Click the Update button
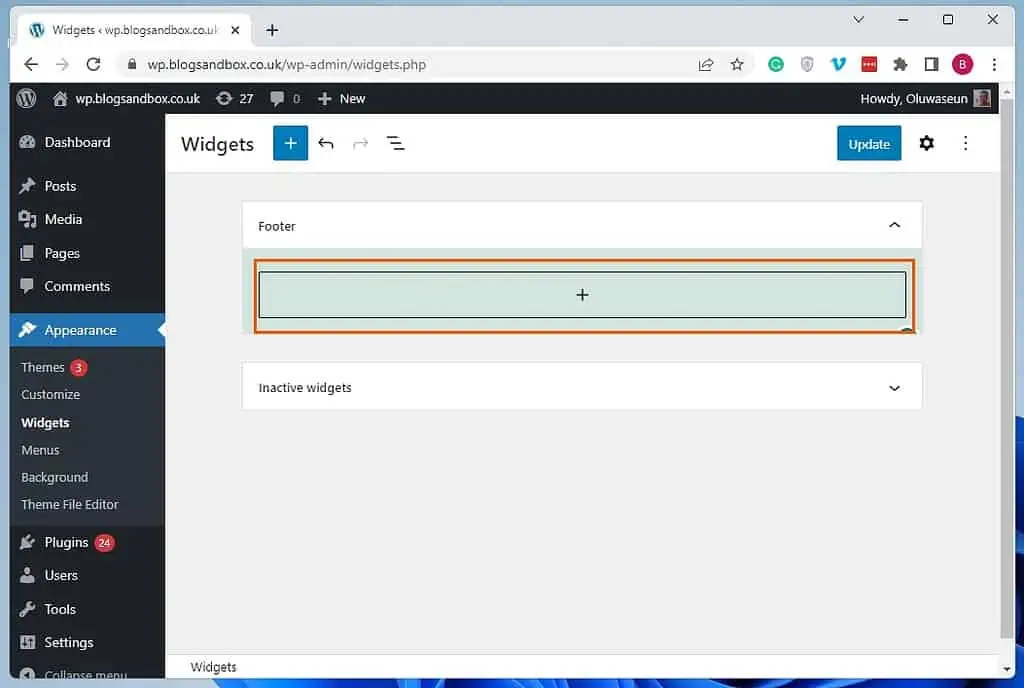This screenshot has width=1024, height=688. [x=868, y=143]
